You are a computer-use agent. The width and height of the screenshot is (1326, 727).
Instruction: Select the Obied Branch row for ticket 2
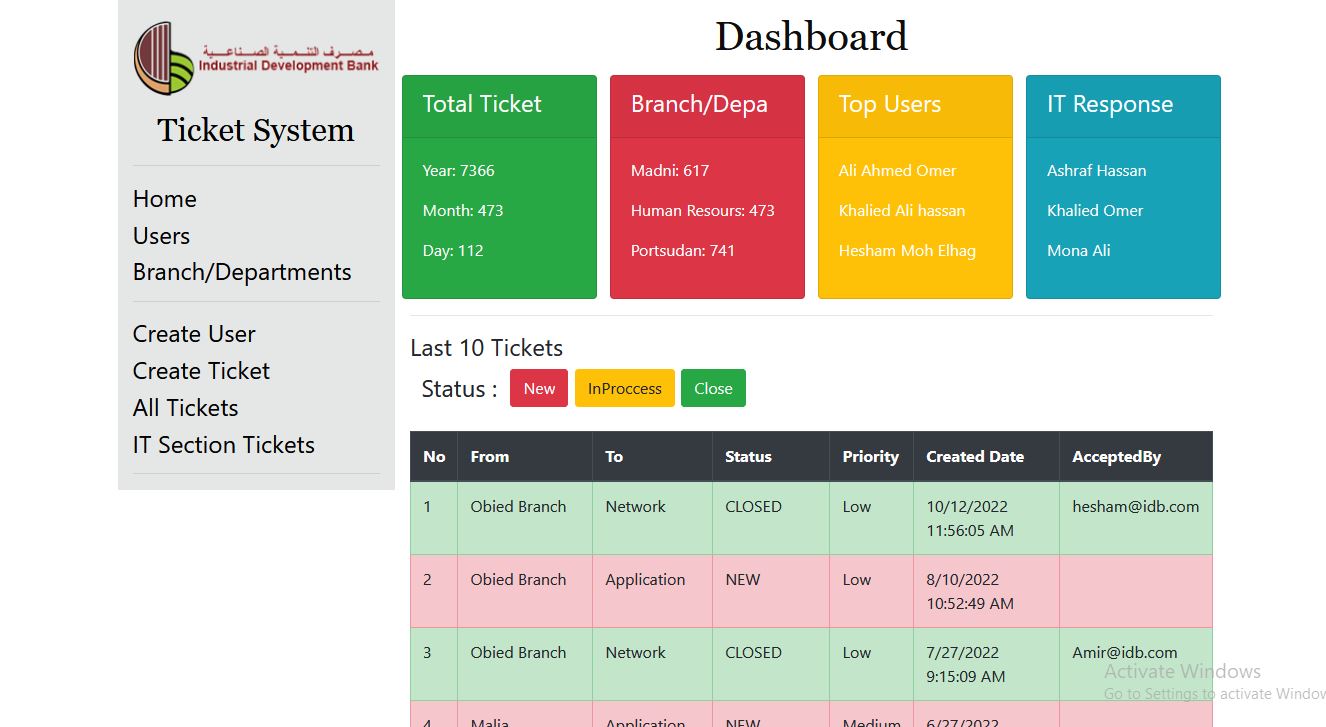tap(518, 579)
